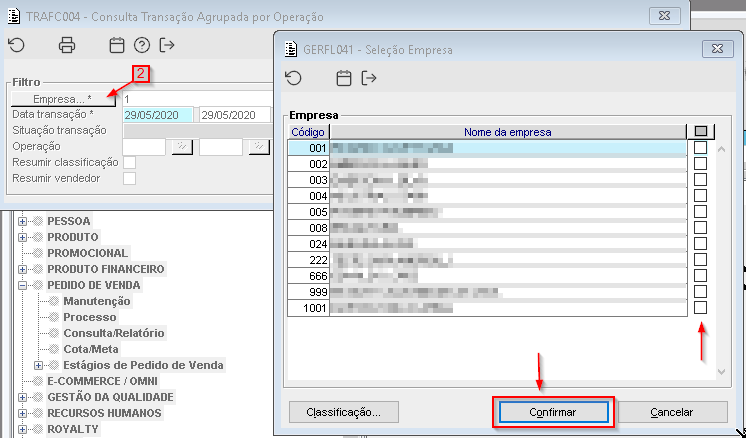Expand the PESSOA tree node
746x438 pixels.
[22, 221]
